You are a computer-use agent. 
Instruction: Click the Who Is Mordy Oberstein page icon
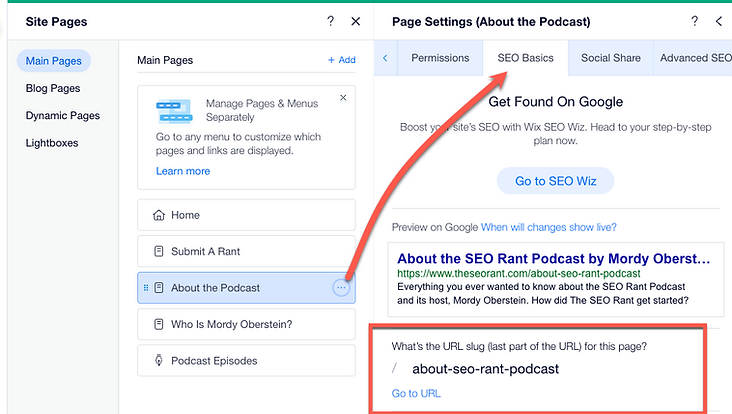pyautogui.click(x=159, y=324)
